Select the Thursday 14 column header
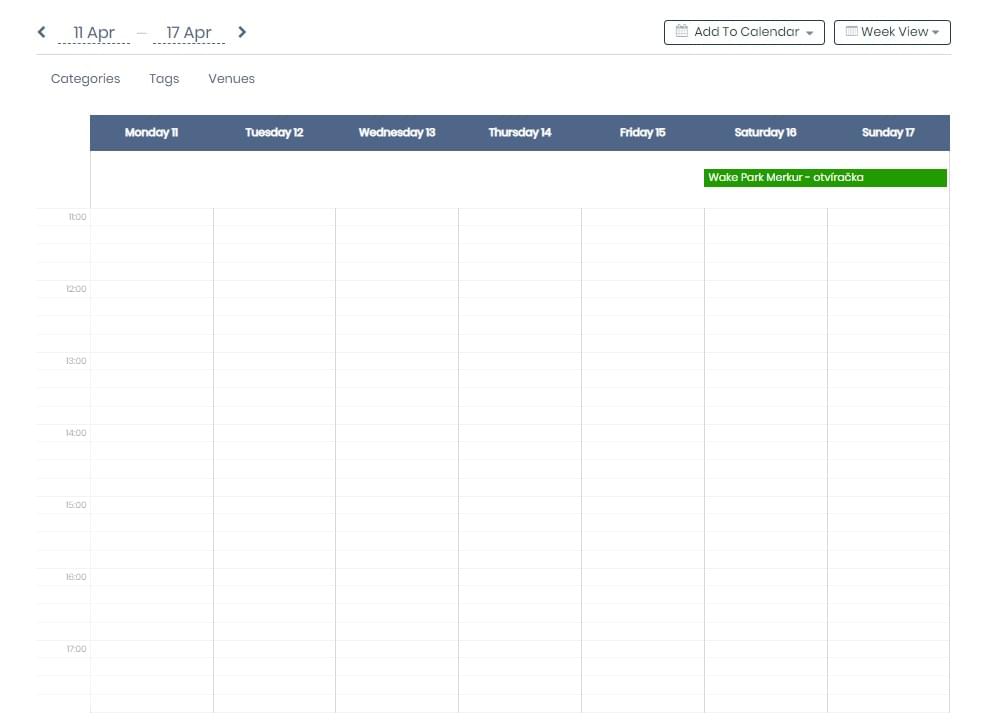 pyautogui.click(x=520, y=132)
